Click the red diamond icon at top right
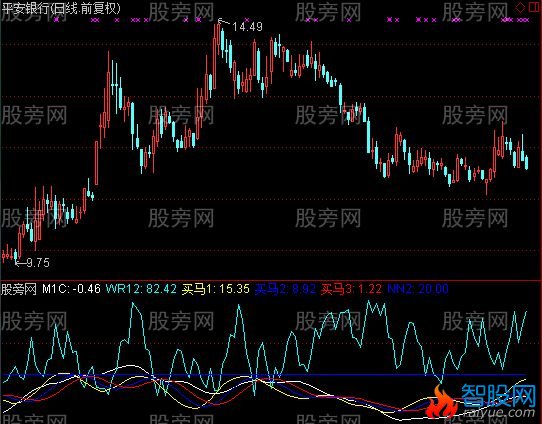Viewport: 542px width, 424px height. click(520, 8)
